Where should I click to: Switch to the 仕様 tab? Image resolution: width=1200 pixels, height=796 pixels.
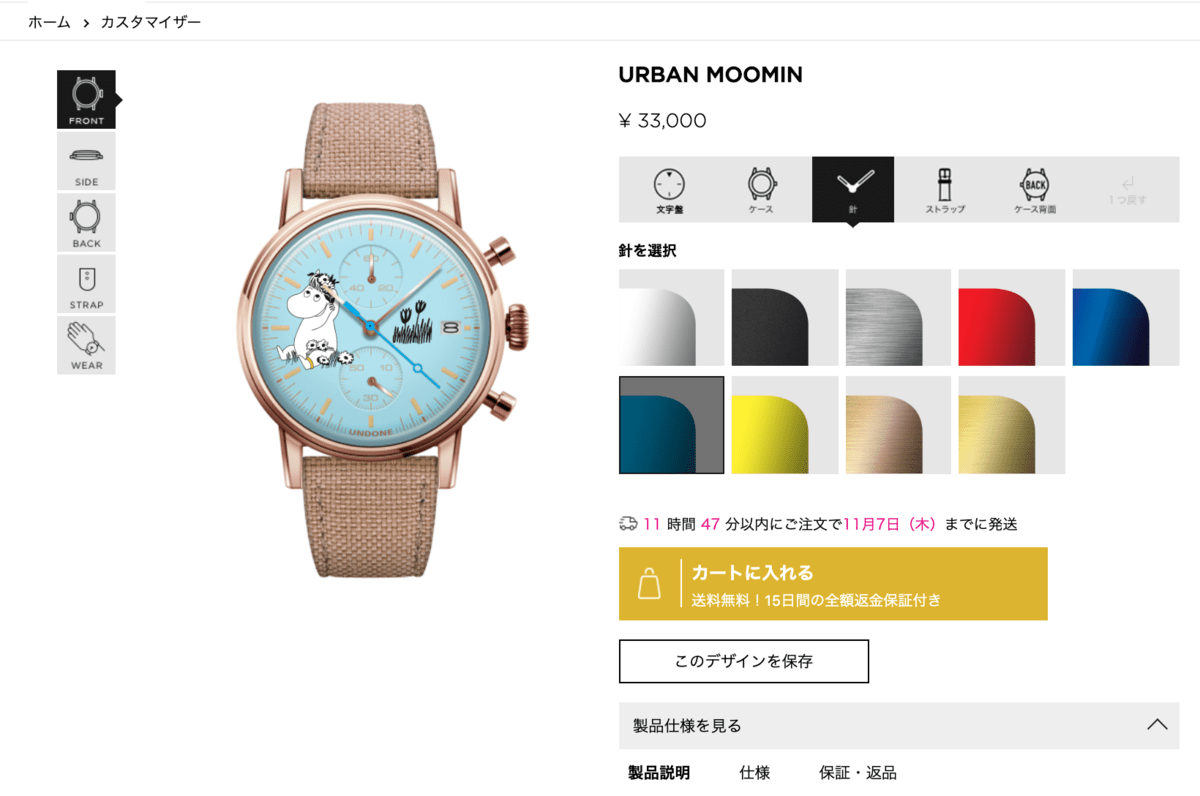[x=754, y=773]
